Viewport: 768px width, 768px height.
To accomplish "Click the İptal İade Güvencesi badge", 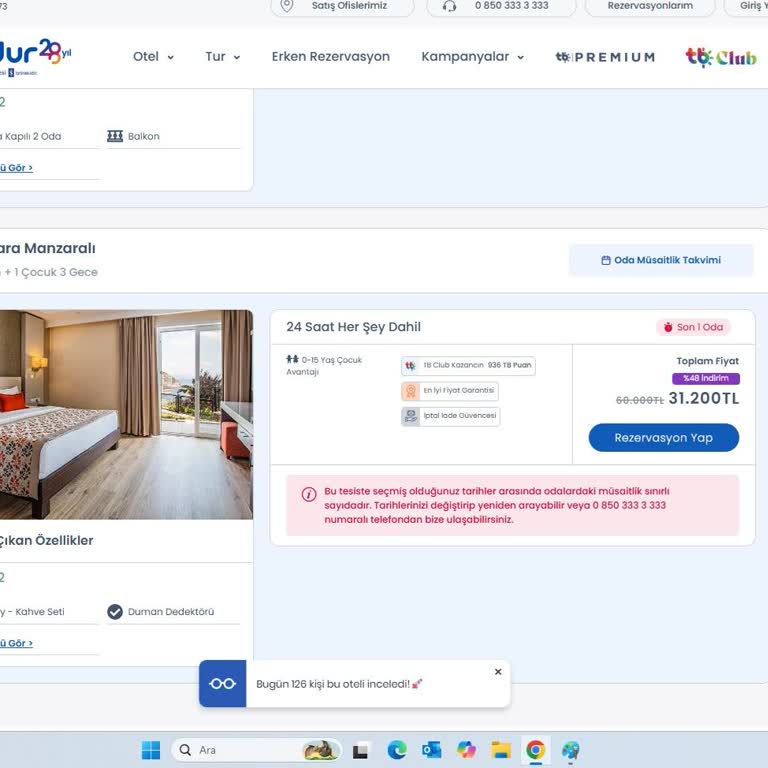I will click(x=450, y=416).
